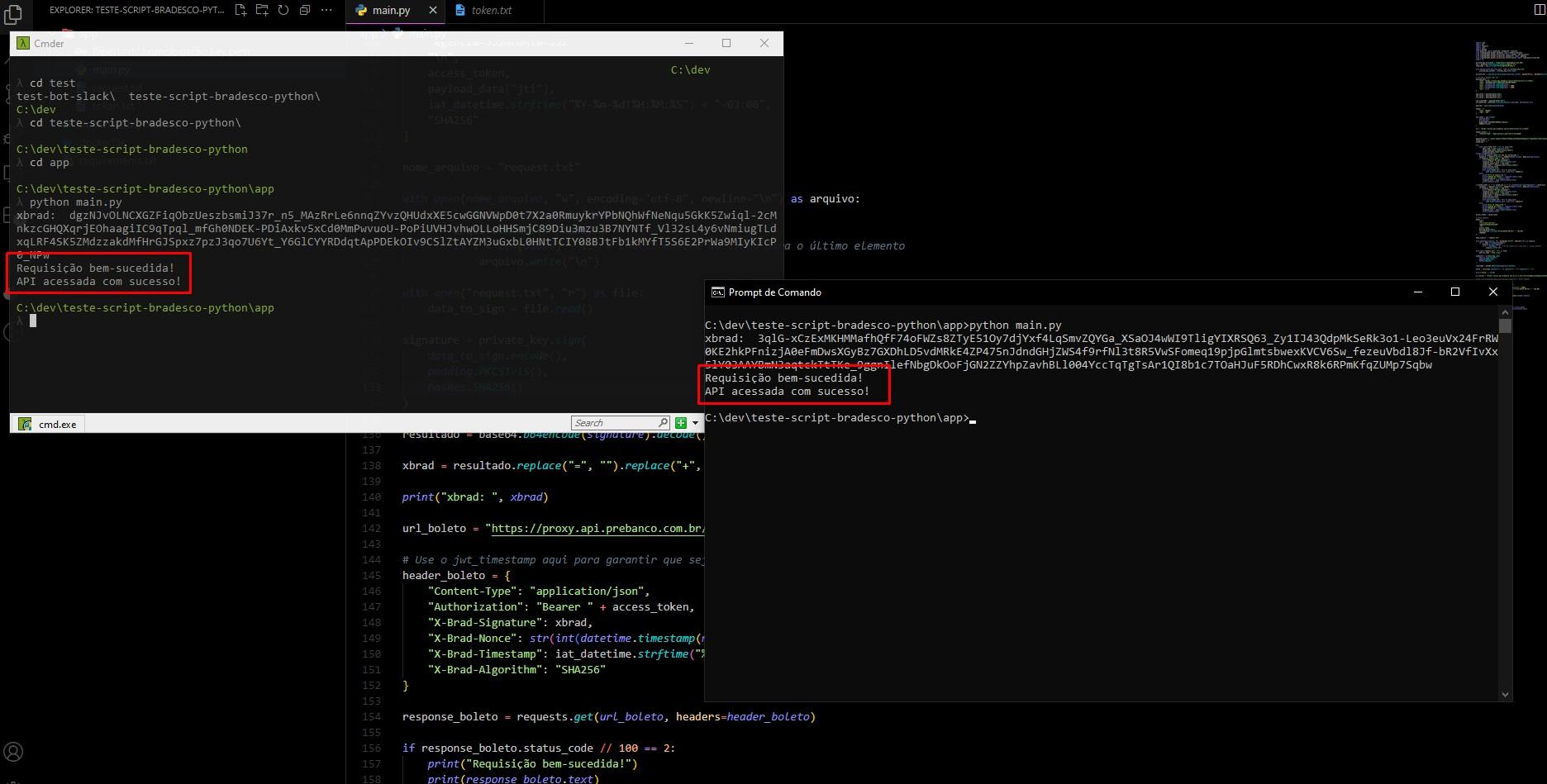Click the scrollbar thumb in Prompt de Comando
The height and width of the screenshot is (784, 1547).
point(1505,325)
